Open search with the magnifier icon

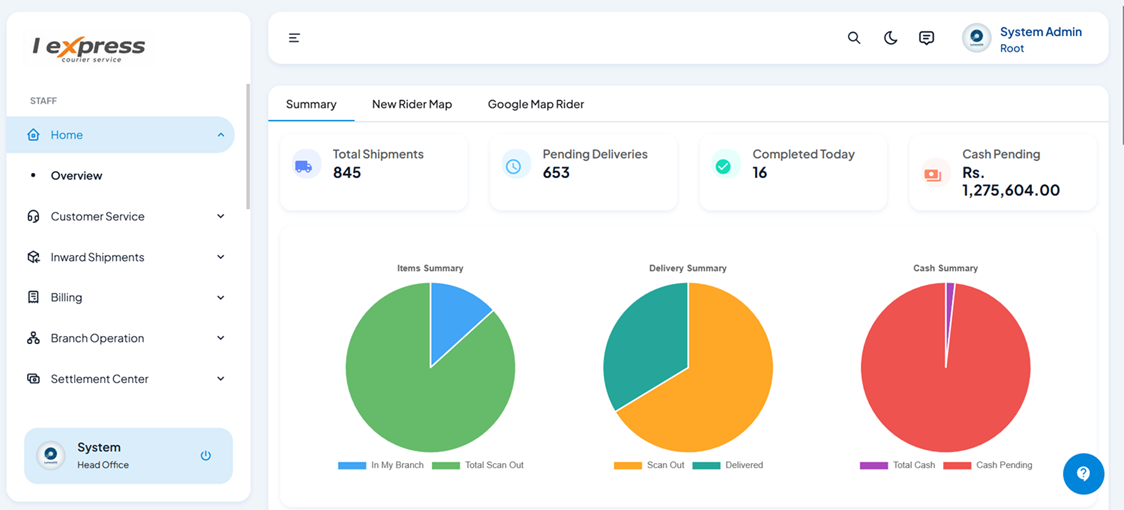click(854, 38)
